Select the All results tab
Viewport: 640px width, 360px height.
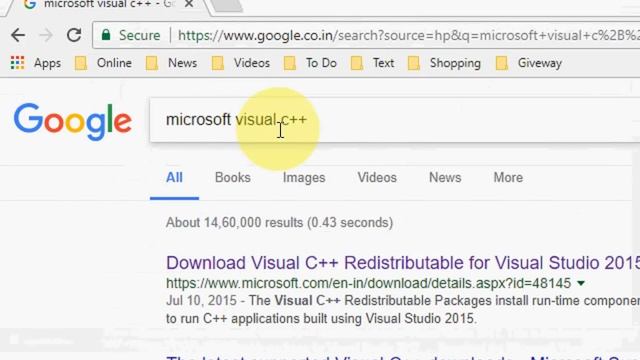pos(174,178)
